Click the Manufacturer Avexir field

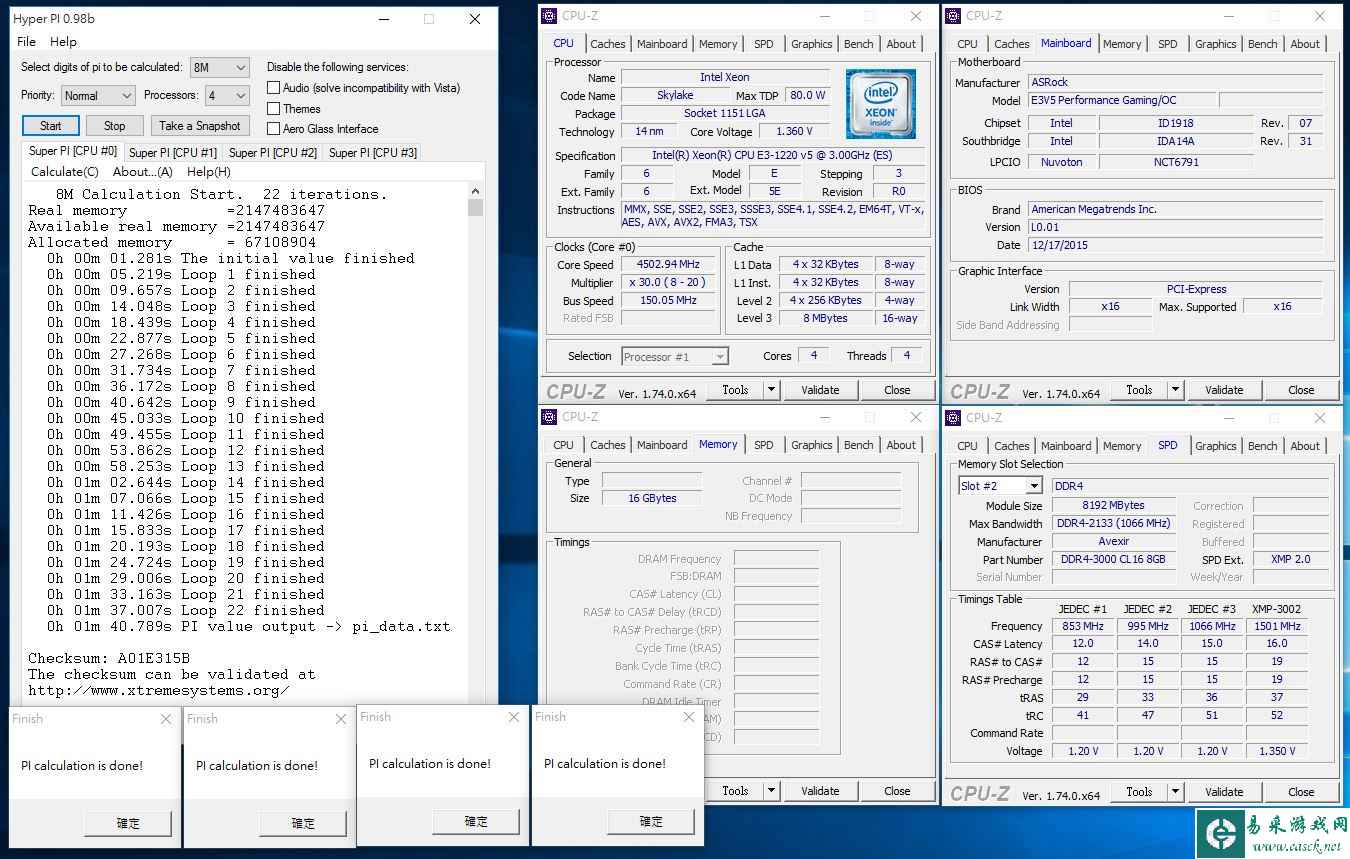pyautogui.click(x=1113, y=542)
